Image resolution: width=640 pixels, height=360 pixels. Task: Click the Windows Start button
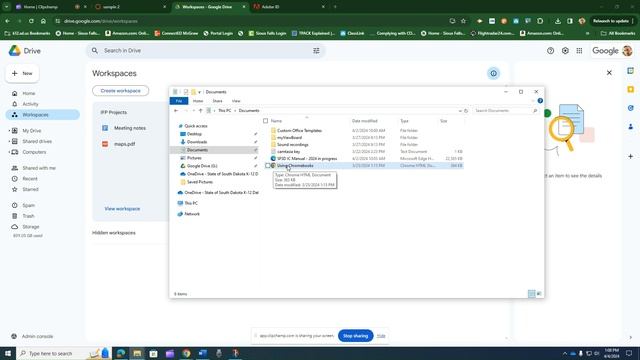point(8,353)
